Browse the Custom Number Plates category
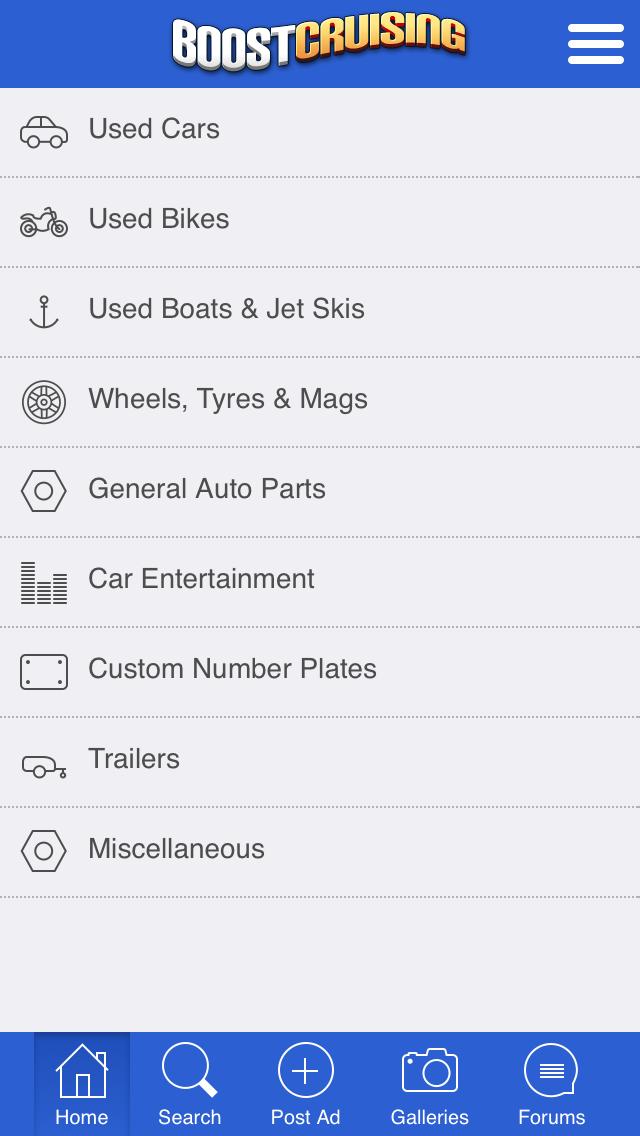 coord(233,669)
